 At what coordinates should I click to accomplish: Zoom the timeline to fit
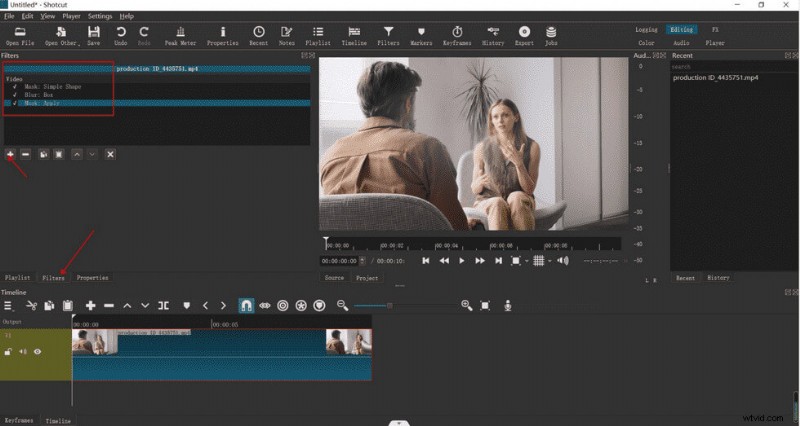click(x=485, y=306)
